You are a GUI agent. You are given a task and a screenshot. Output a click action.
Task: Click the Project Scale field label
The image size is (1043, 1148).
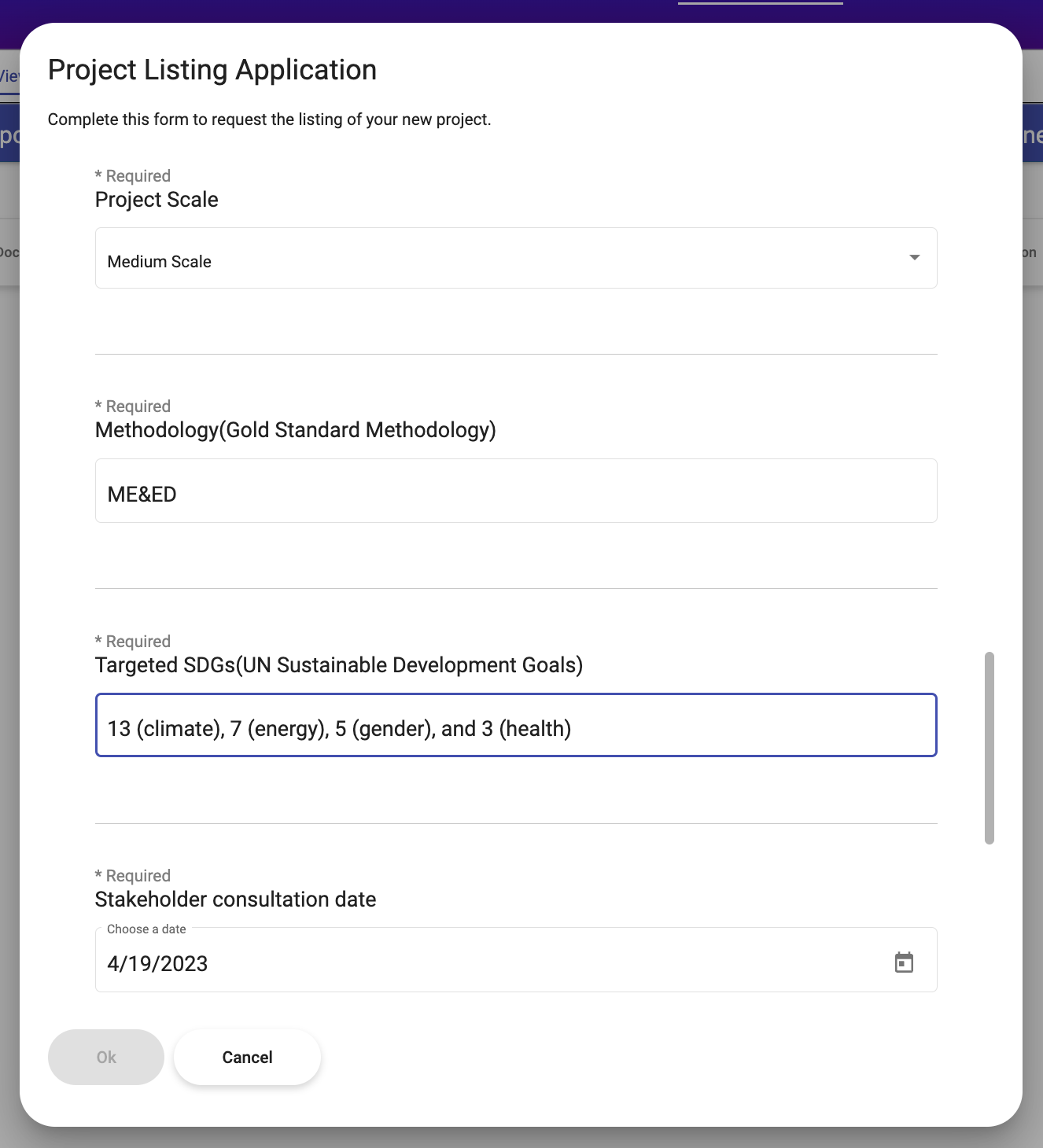pyautogui.click(x=157, y=200)
